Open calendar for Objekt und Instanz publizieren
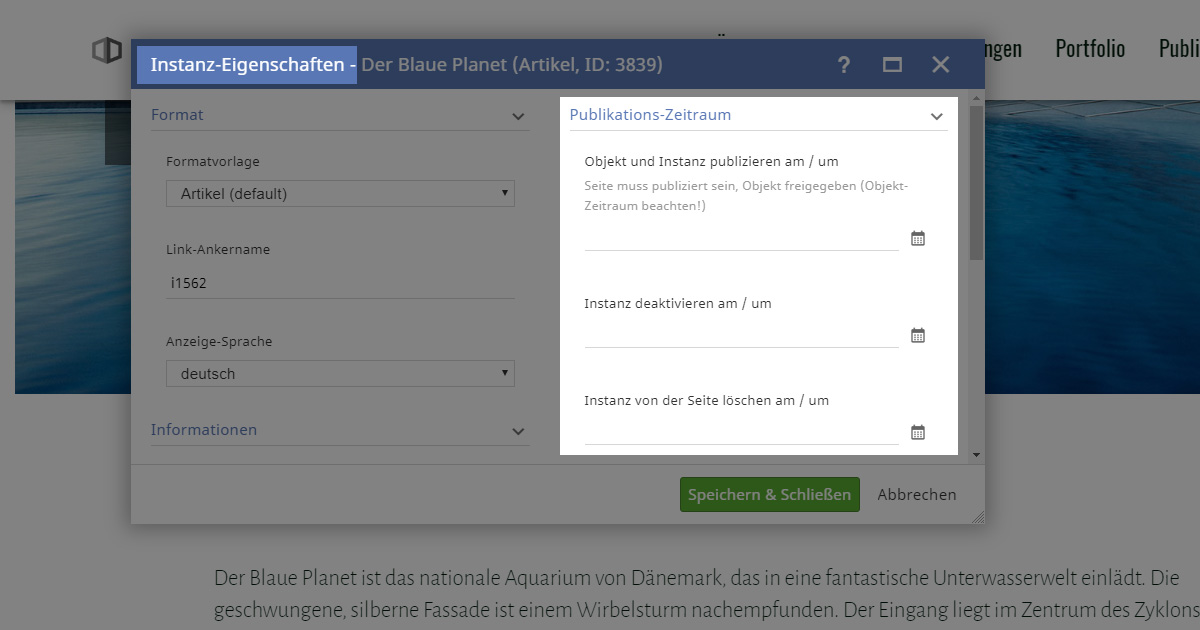Viewport: 1200px width, 630px height. (x=918, y=238)
